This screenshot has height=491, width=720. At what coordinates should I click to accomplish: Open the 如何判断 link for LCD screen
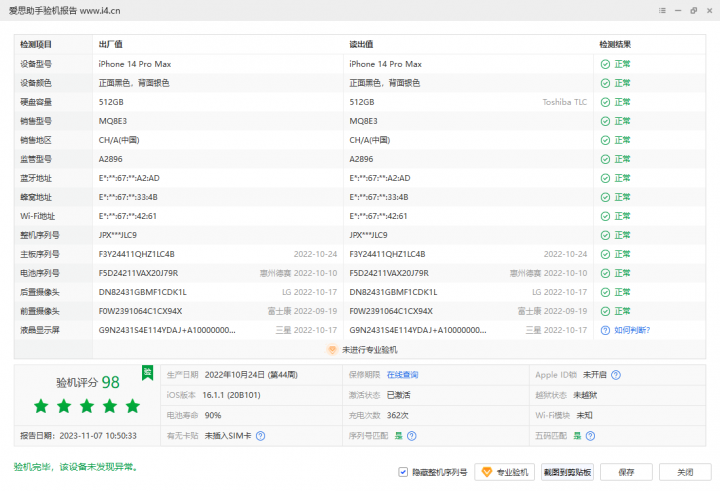pyautogui.click(x=632, y=330)
